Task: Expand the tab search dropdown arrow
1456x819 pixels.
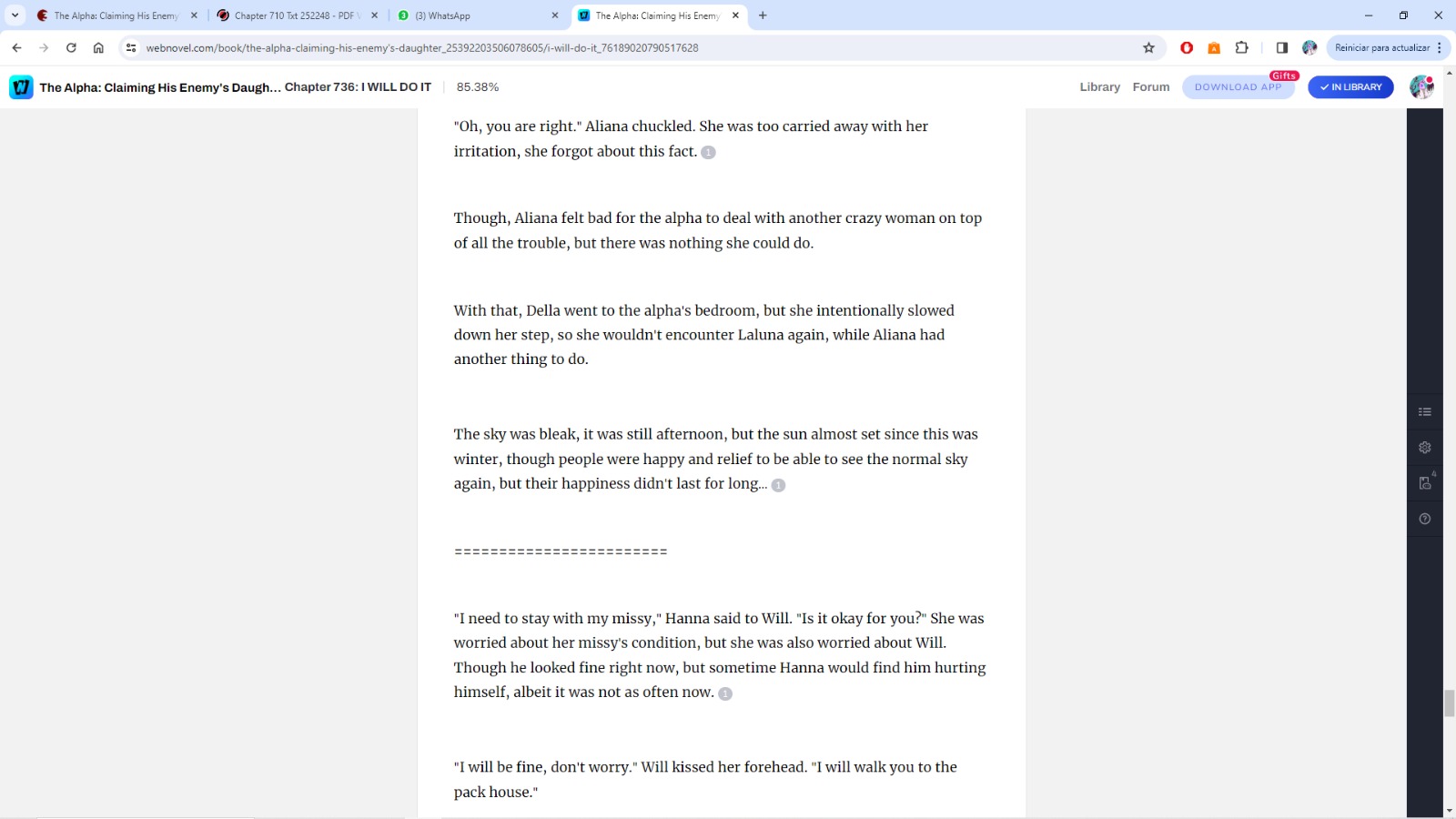Action: click(15, 15)
